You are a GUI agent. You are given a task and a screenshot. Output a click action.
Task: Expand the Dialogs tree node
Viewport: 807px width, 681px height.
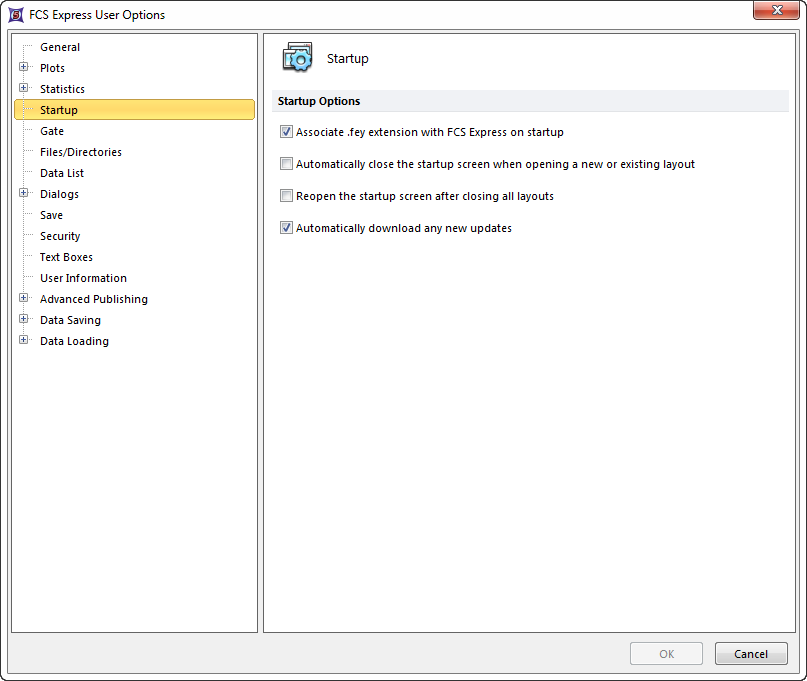[24, 193]
